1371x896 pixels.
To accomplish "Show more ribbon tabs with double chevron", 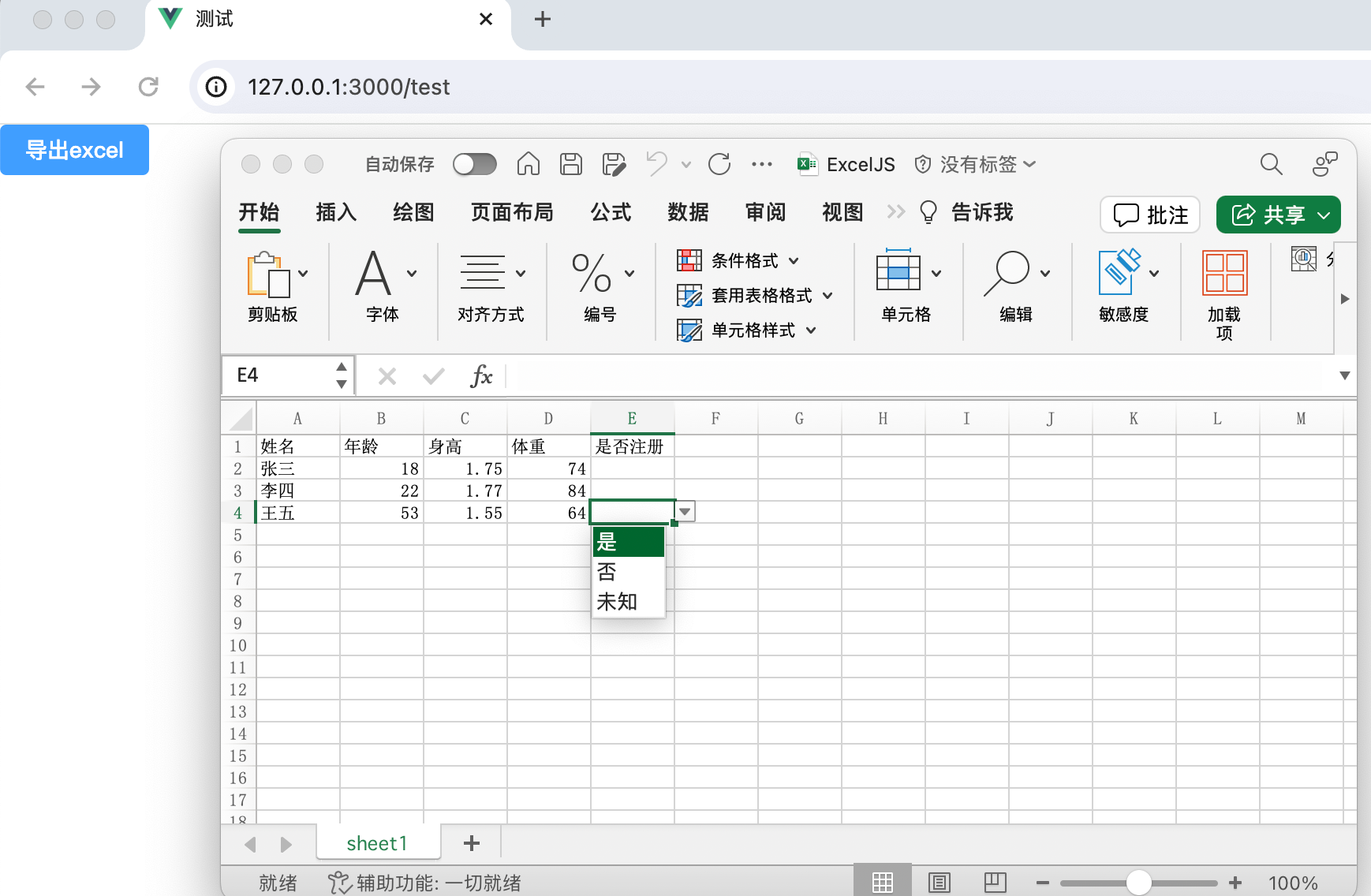I will (895, 212).
